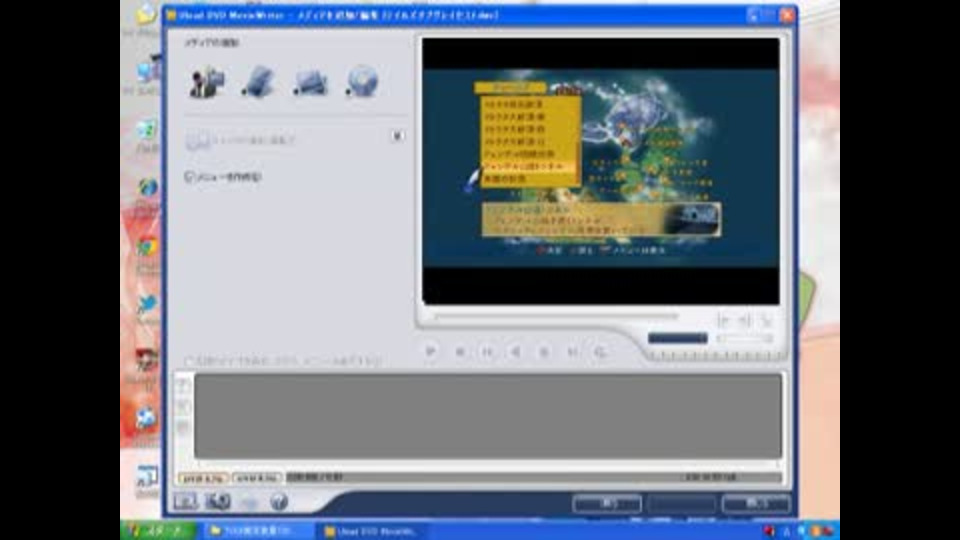Open the Google Chrome desktop icon
Screen dimensions: 960x540
(147, 247)
